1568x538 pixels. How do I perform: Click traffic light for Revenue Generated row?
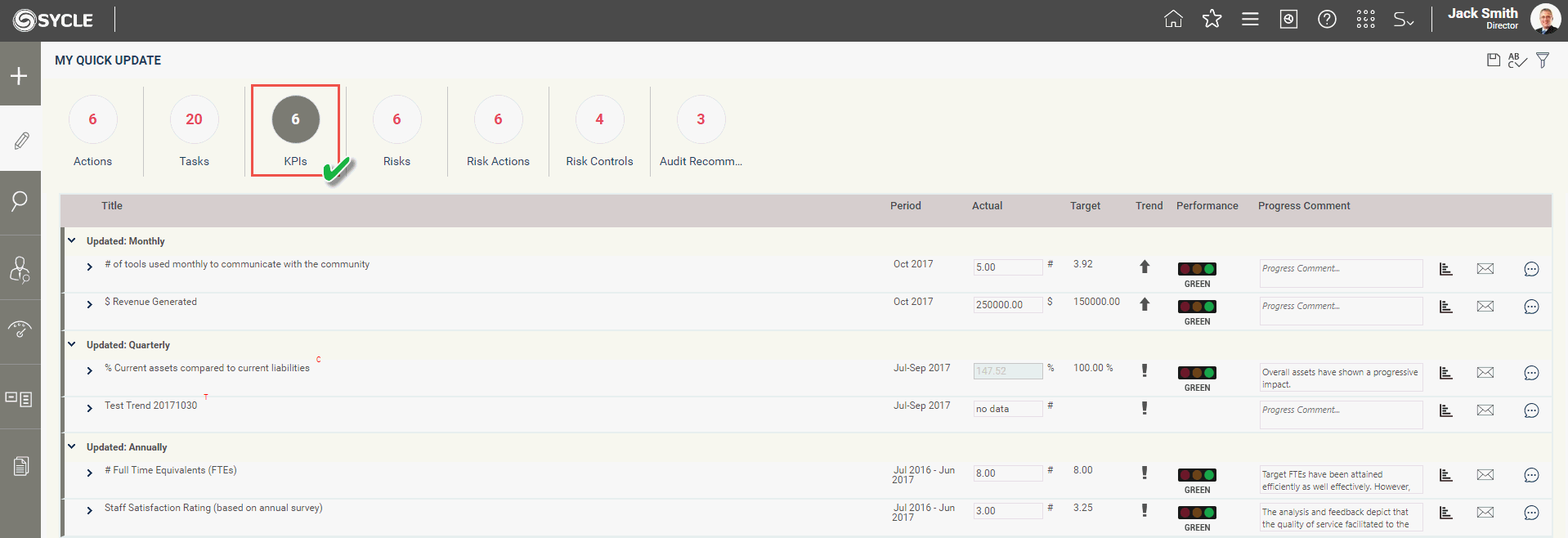1197,307
